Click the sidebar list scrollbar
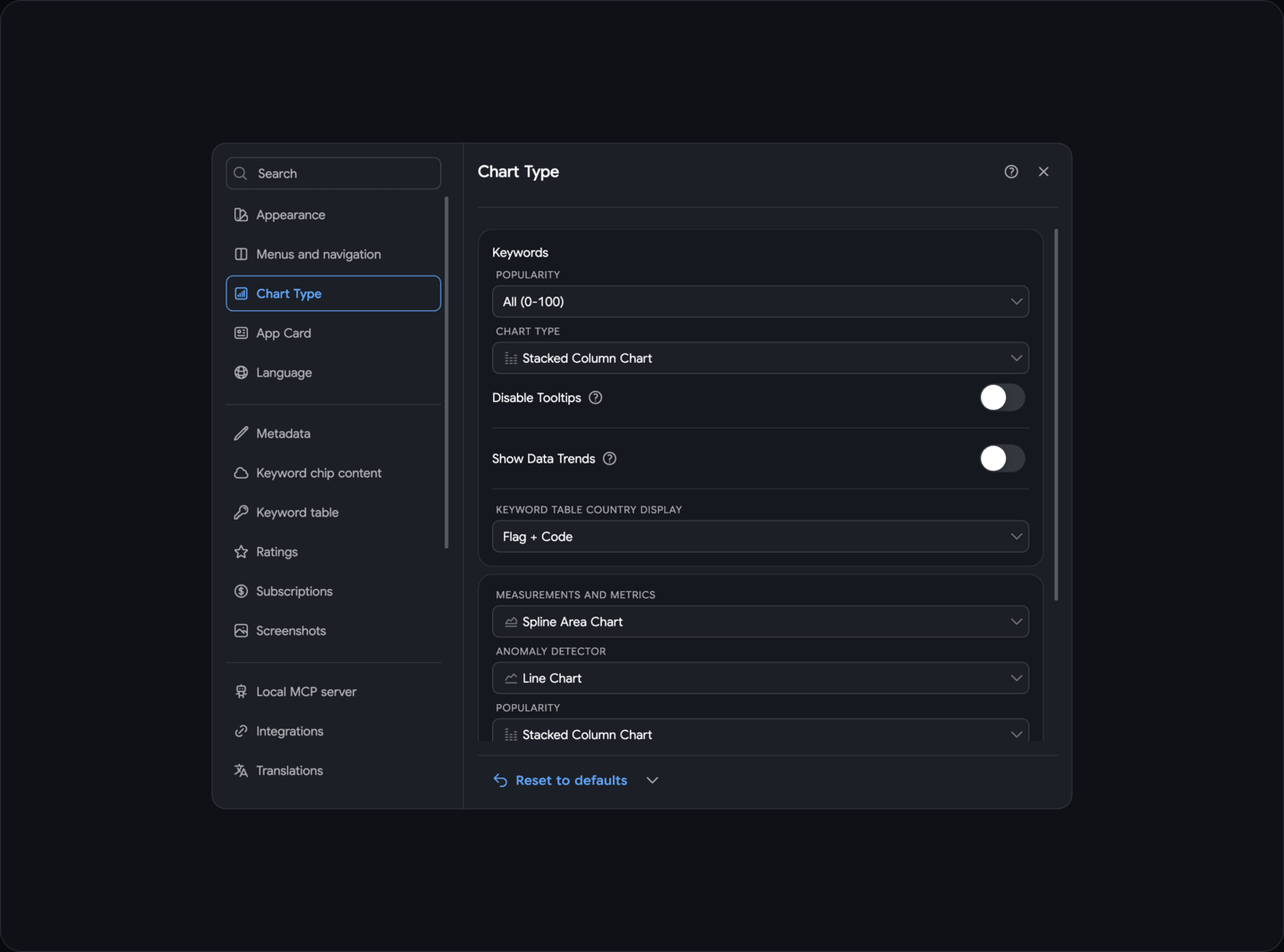Screen dimensions: 1284x952 coord(447,373)
